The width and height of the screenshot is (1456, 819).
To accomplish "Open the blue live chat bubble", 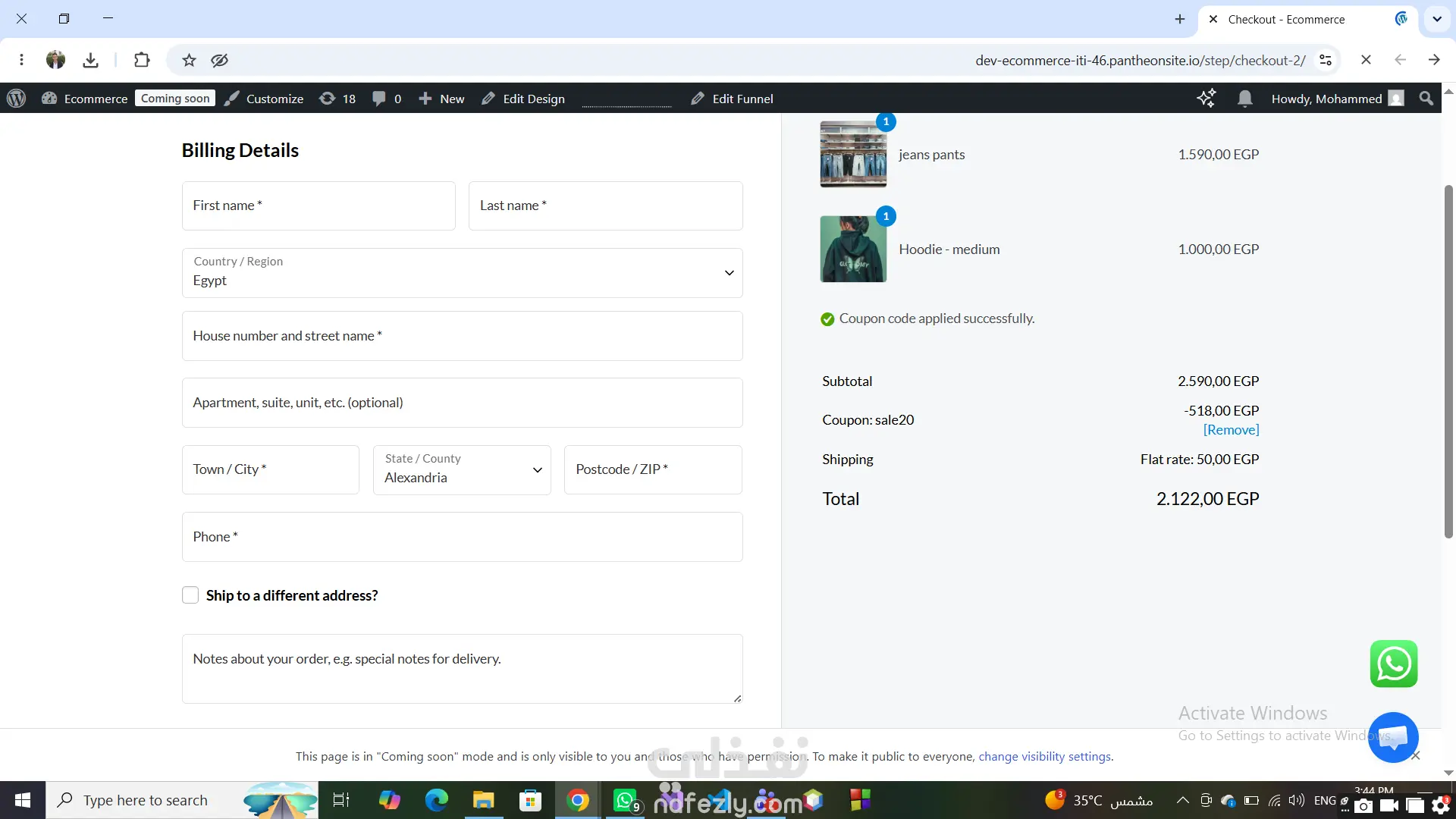I will (1393, 737).
